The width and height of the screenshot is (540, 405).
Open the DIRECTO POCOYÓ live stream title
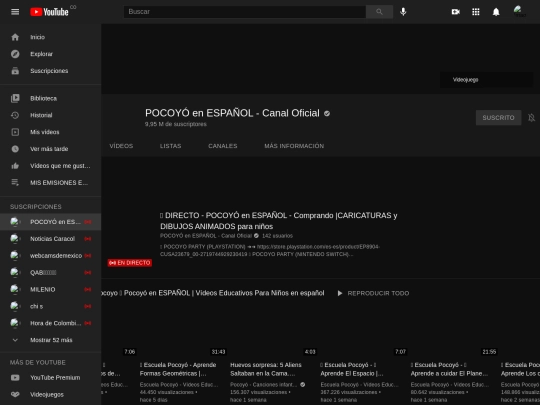click(x=279, y=221)
